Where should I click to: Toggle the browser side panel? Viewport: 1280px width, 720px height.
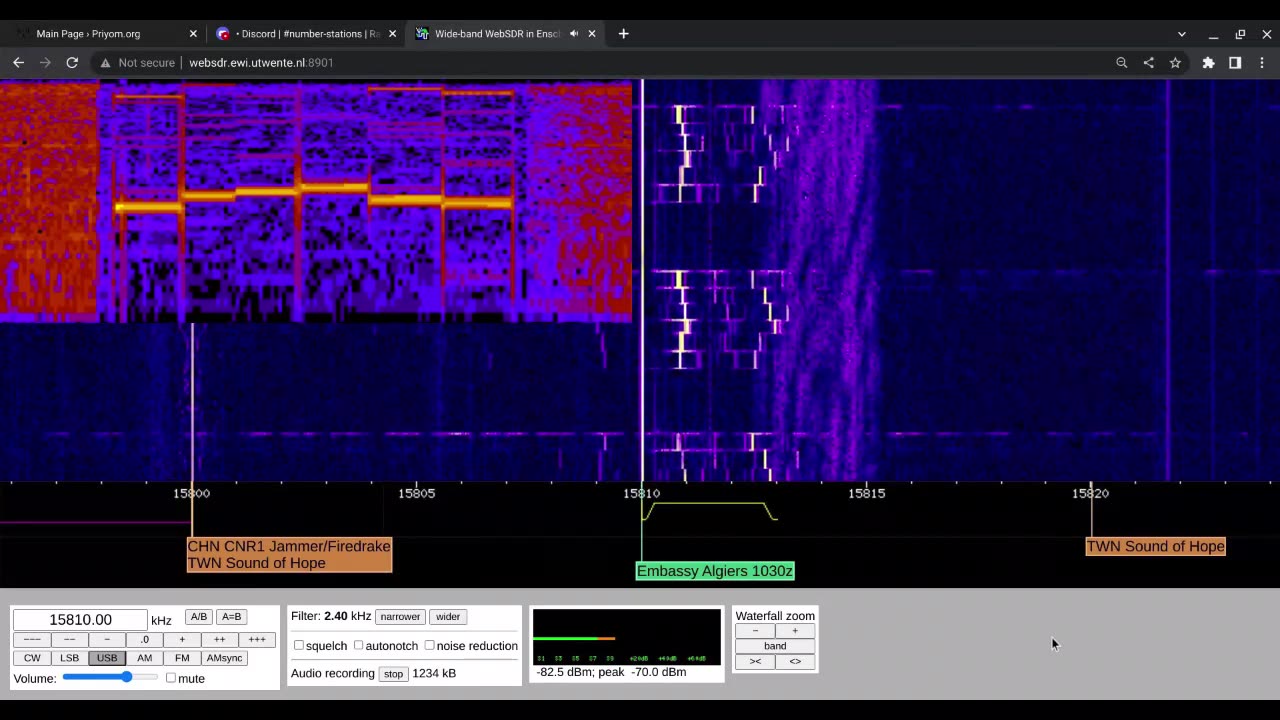click(x=1235, y=62)
